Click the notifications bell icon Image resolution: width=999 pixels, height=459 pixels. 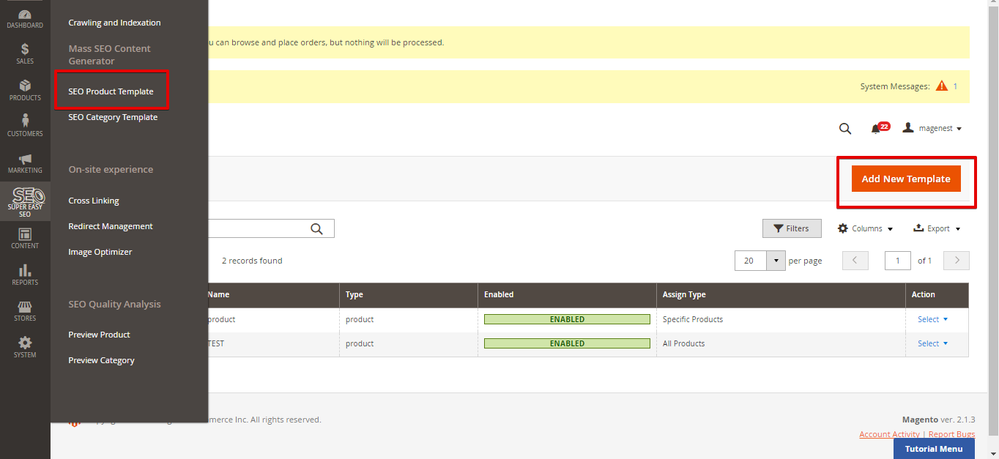(x=877, y=129)
